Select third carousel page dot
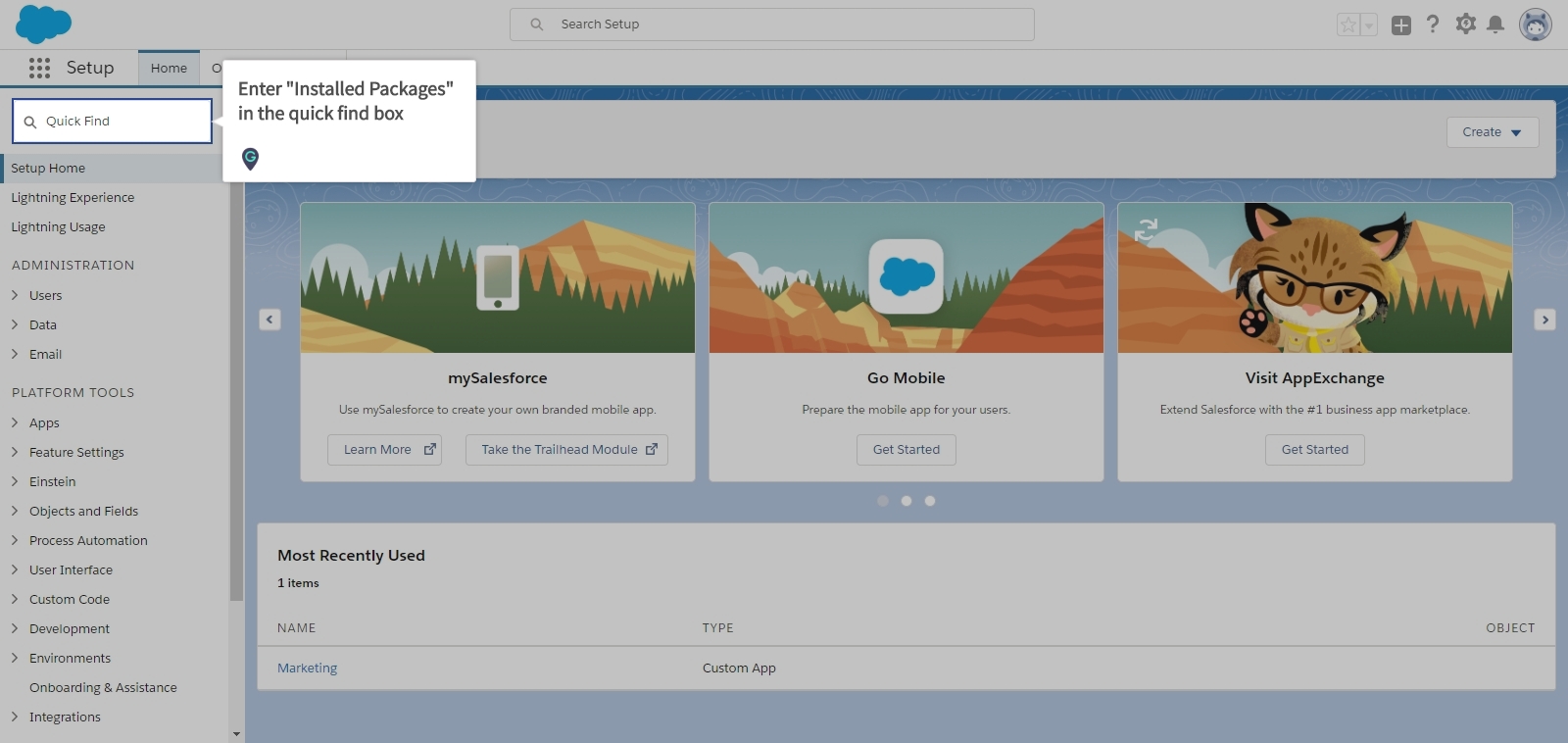Viewport: 1568px width, 743px height. pyautogui.click(x=930, y=501)
